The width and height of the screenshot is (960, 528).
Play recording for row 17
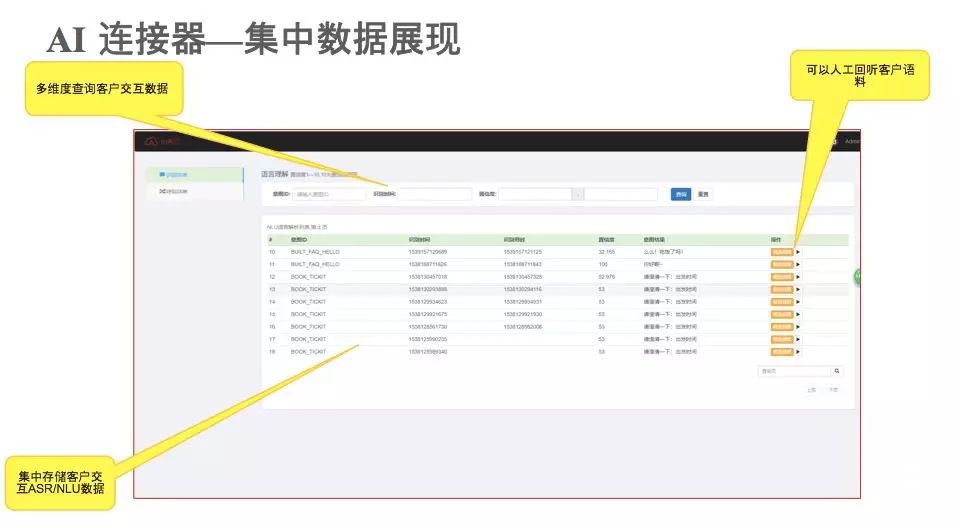[798, 339]
